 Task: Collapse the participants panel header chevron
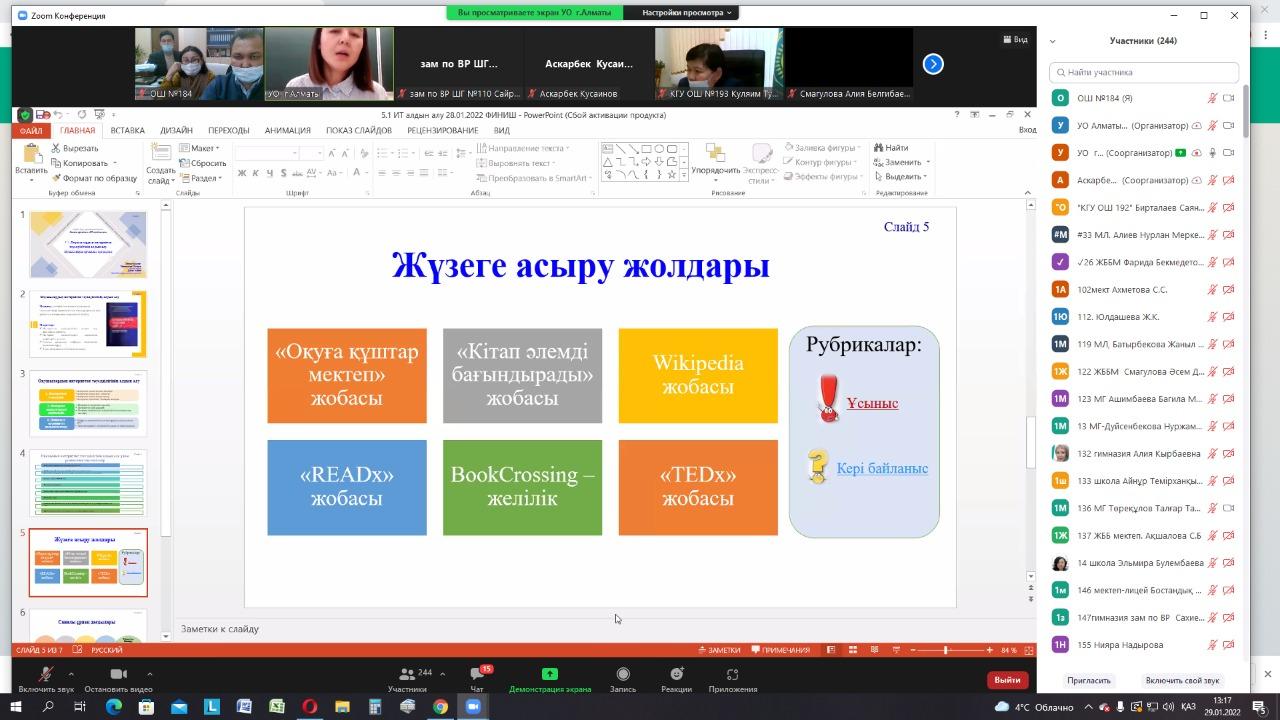pyautogui.click(x=1053, y=41)
